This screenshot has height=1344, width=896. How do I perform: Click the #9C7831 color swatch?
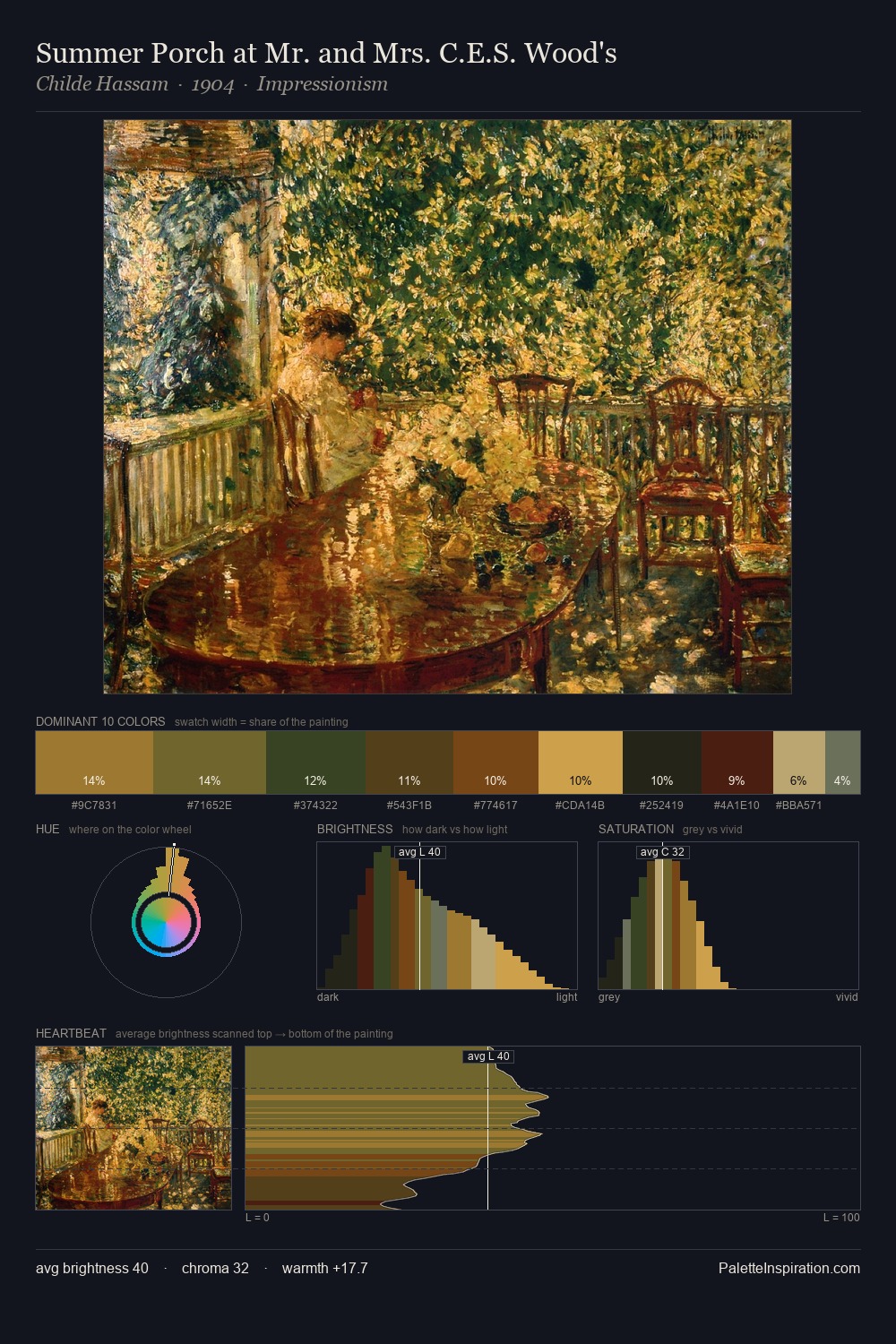pos(94,762)
